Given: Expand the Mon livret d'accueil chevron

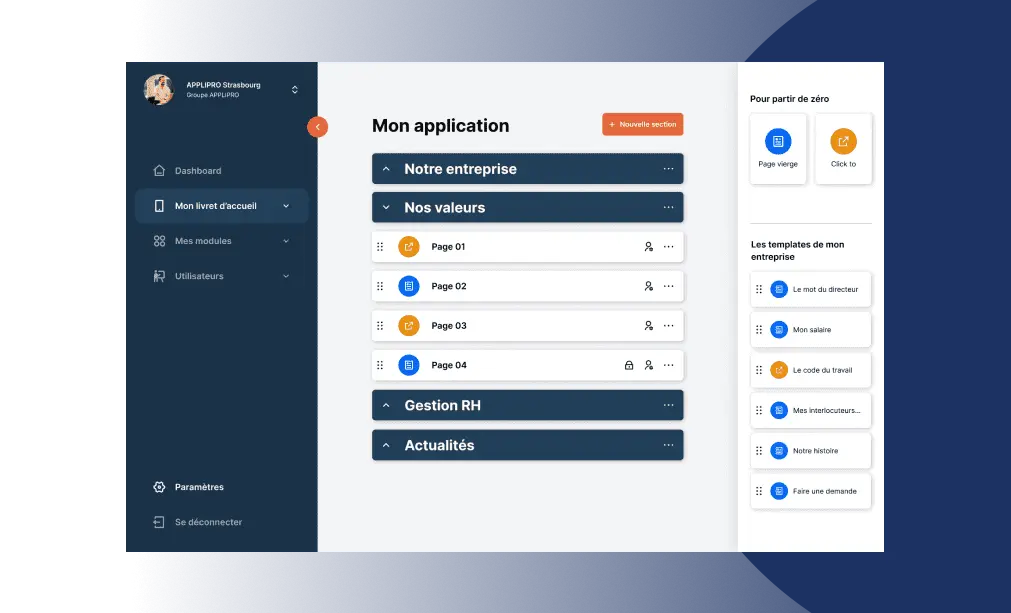Looking at the screenshot, I should (286, 206).
